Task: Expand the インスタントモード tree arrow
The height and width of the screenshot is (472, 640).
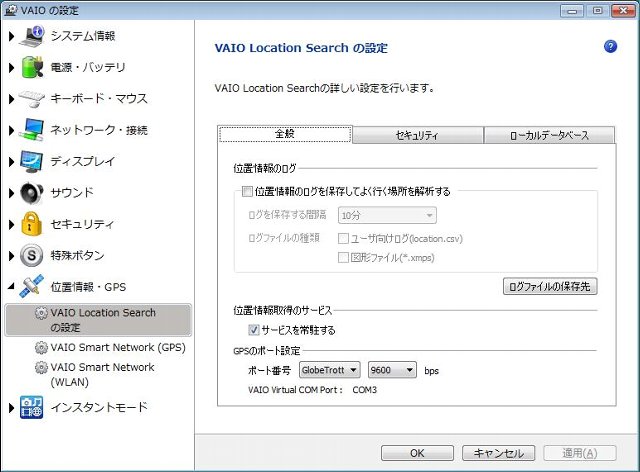Action: click(x=11, y=407)
